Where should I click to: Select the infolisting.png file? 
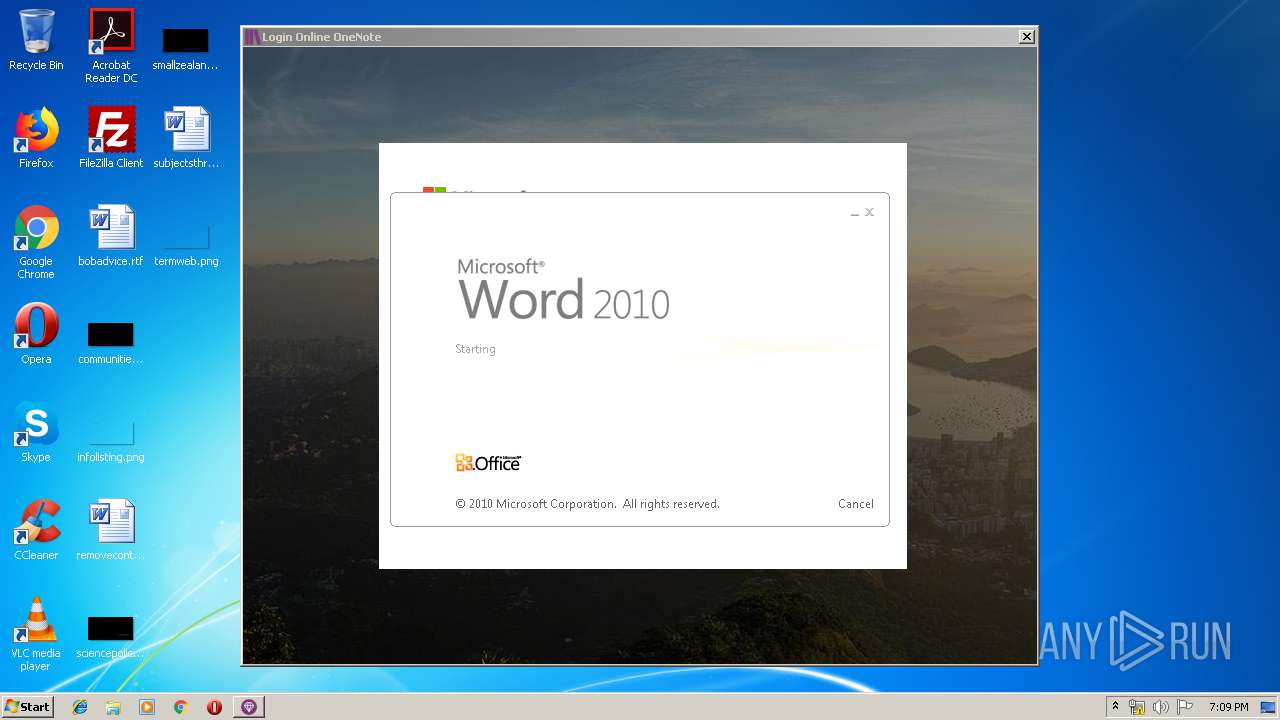(x=111, y=441)
